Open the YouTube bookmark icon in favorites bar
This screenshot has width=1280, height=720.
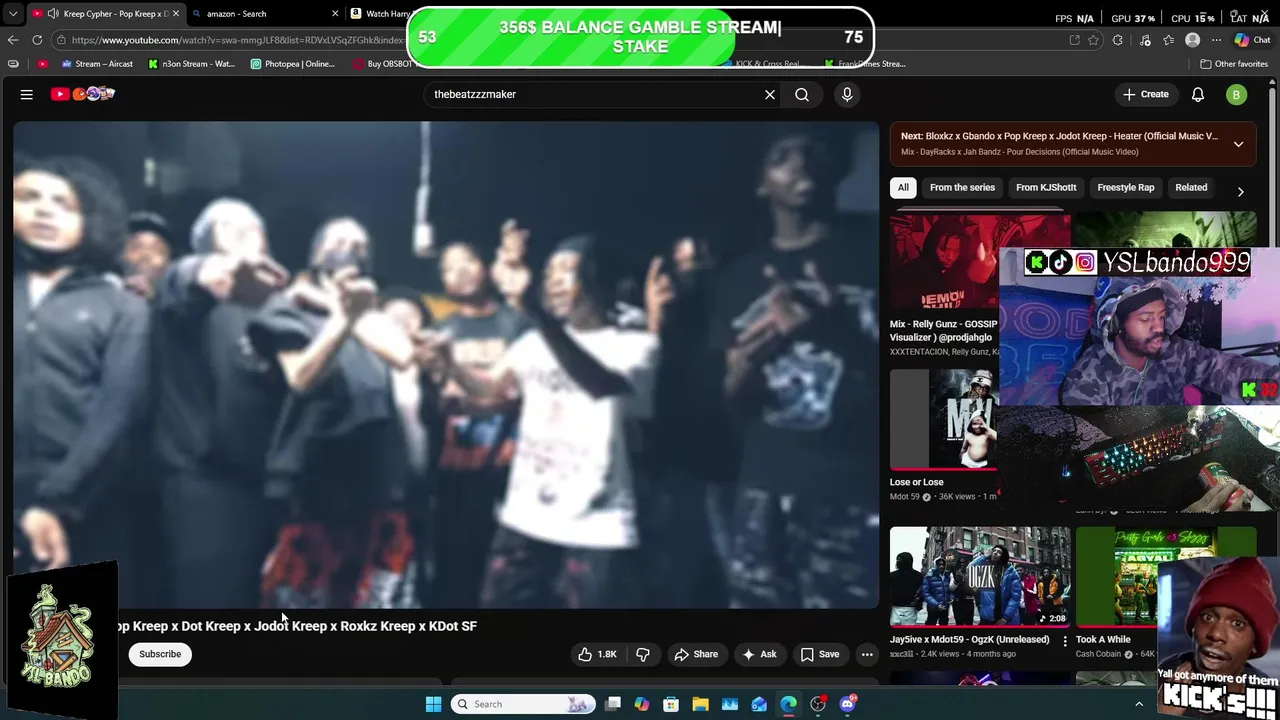coord(42,64)
